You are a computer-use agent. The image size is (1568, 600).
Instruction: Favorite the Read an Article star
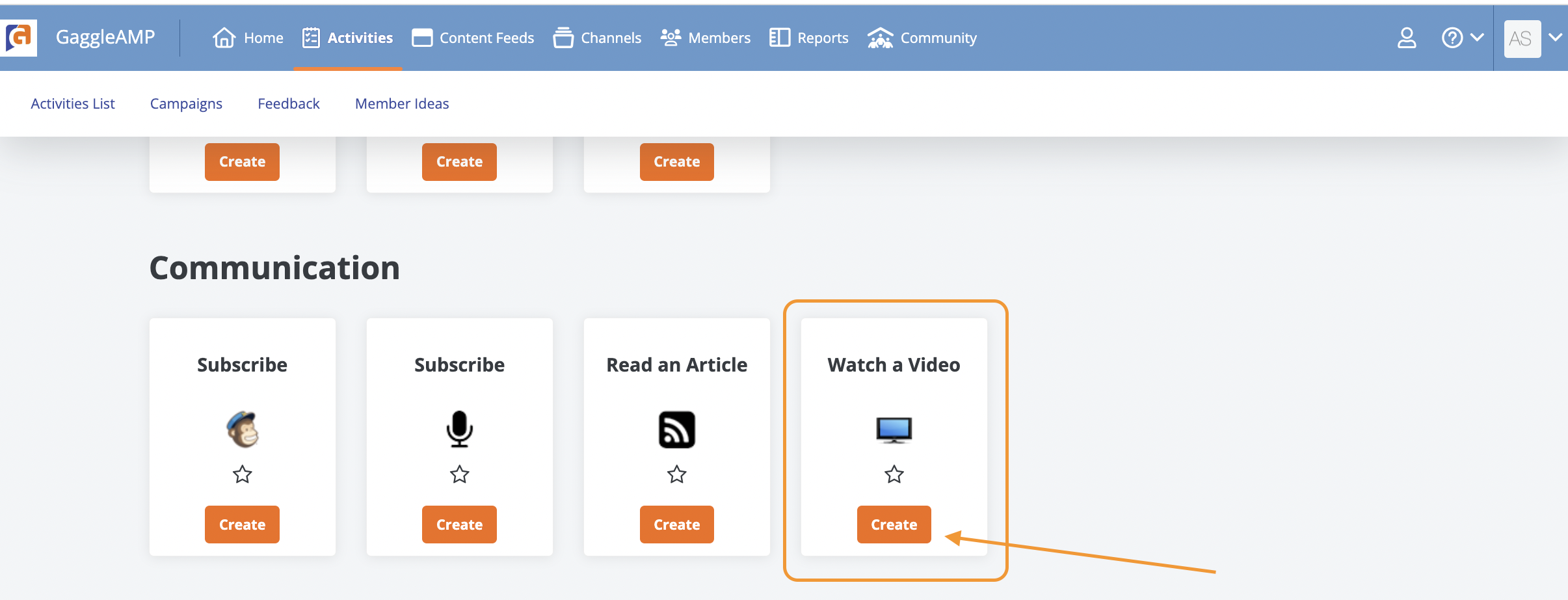677,474
